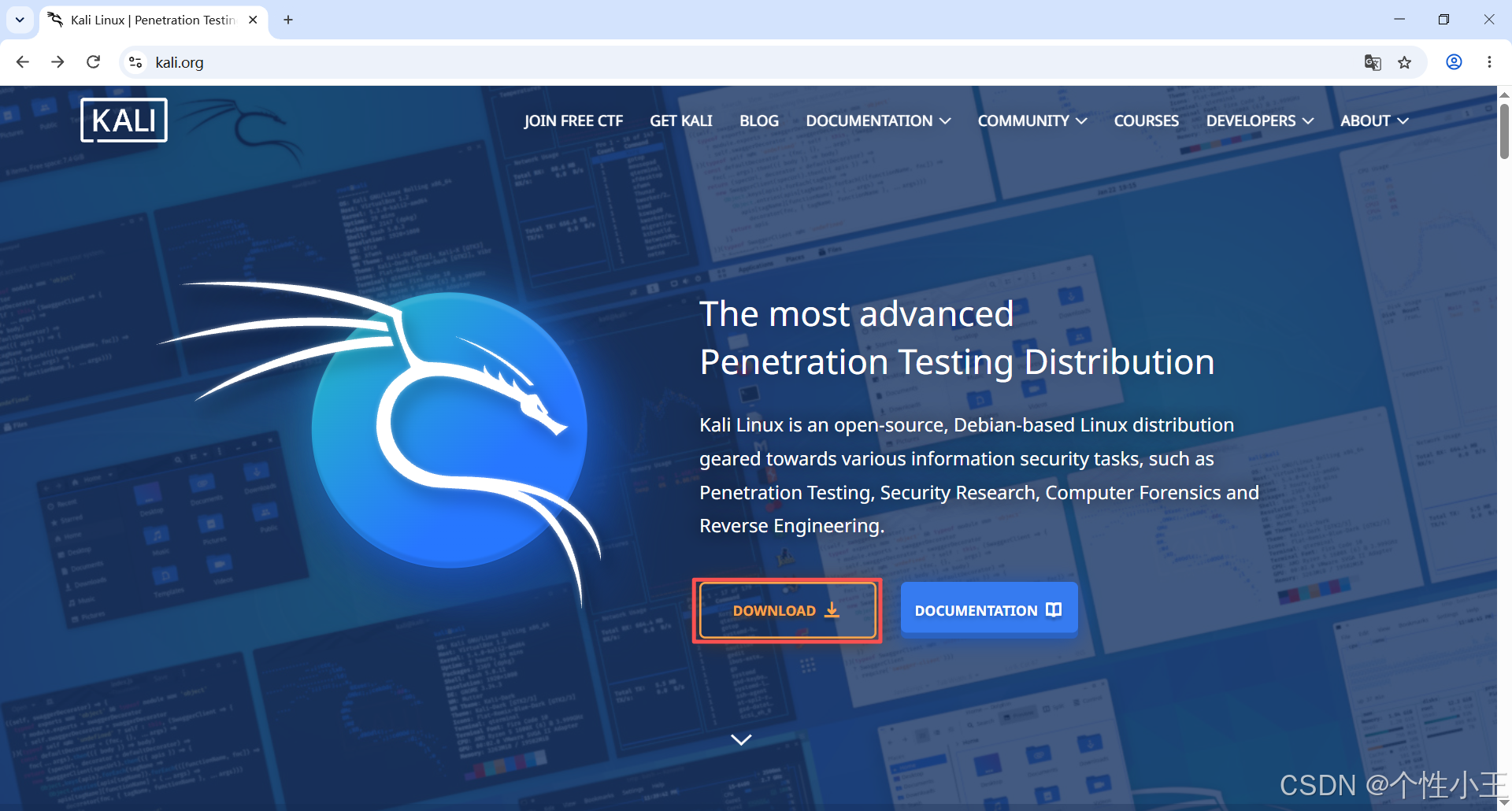The image size is (1512, 811).
Task: Click the scrollbar down arrow
Action: tap(1504, 803)
